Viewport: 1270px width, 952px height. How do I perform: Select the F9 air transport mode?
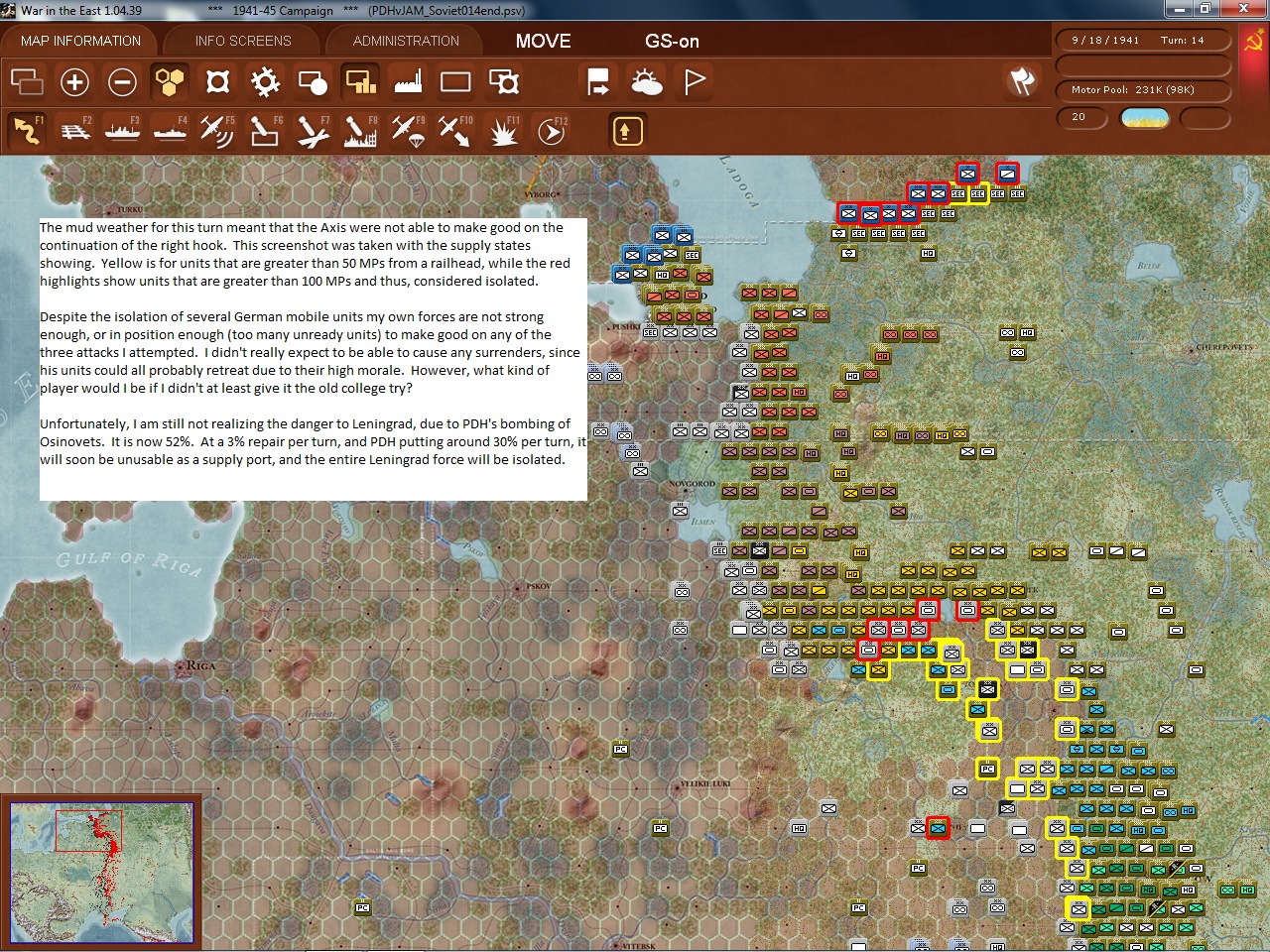[408, 131]
